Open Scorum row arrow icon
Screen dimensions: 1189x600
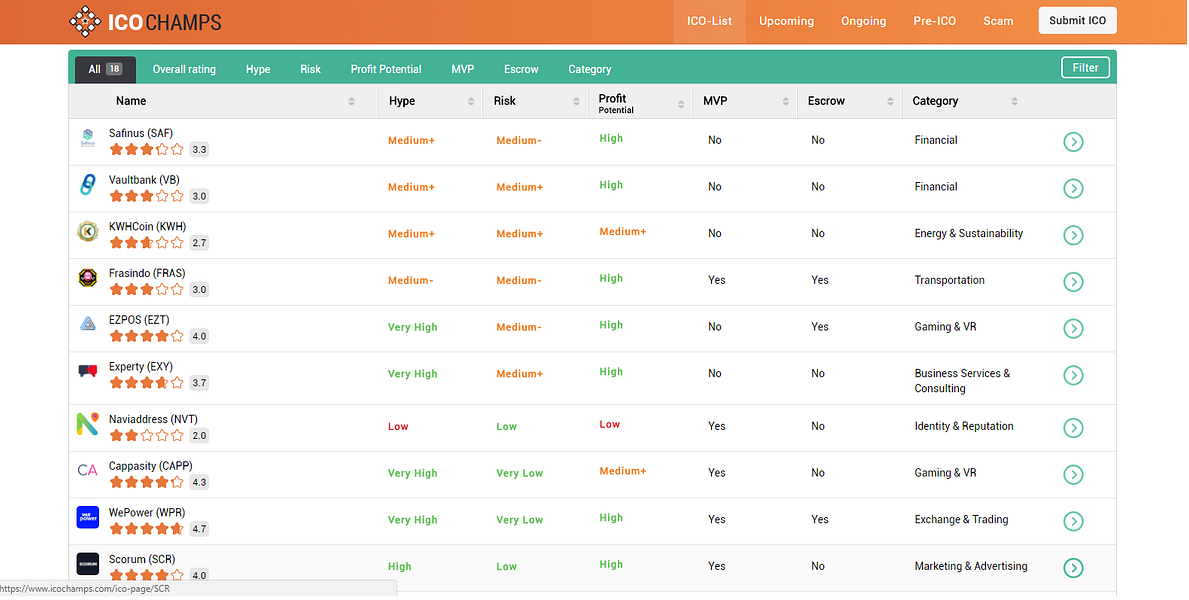(x=1073, y=567)
